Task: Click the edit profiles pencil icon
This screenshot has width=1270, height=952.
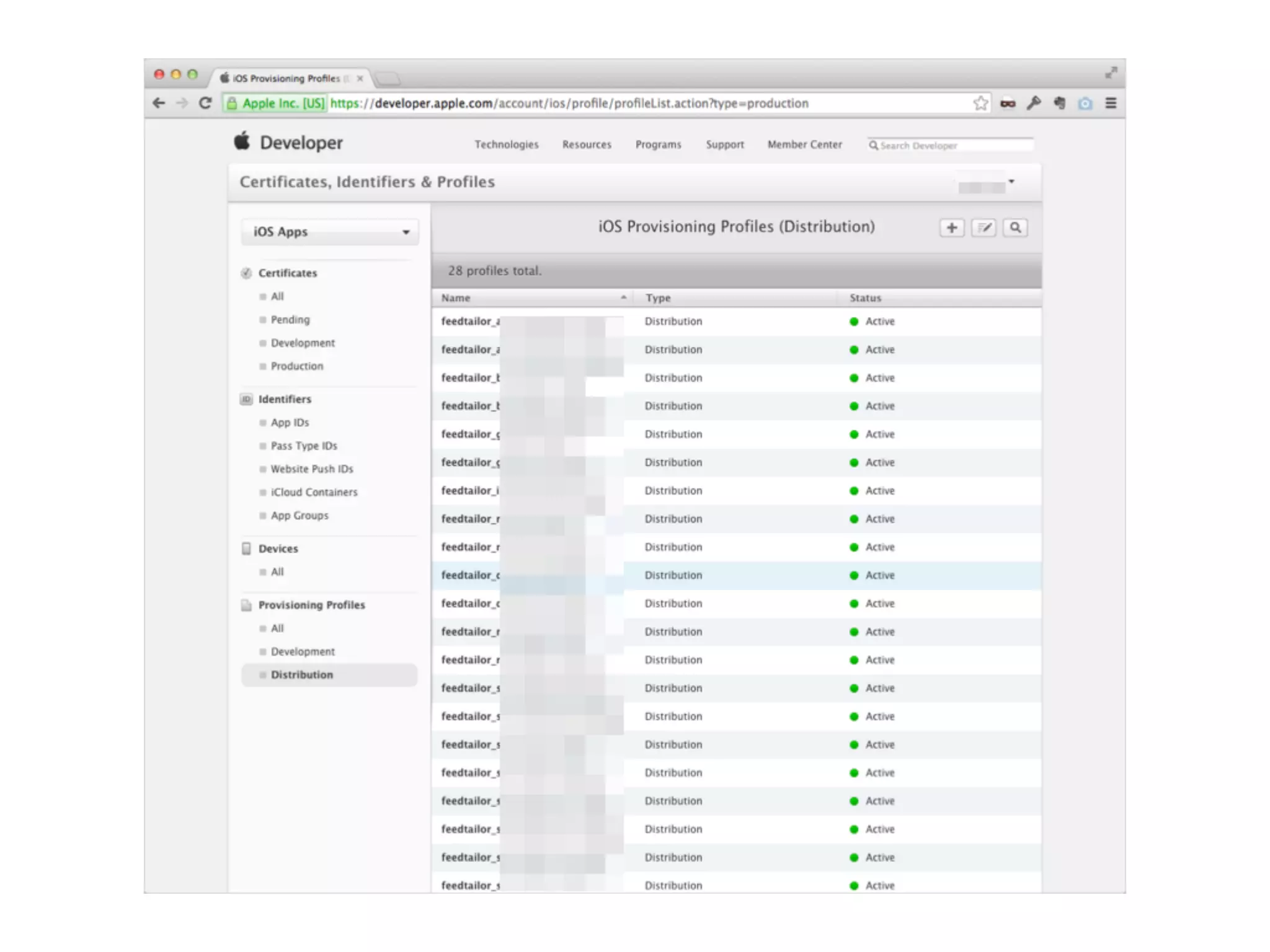Action: pos(984,228)
